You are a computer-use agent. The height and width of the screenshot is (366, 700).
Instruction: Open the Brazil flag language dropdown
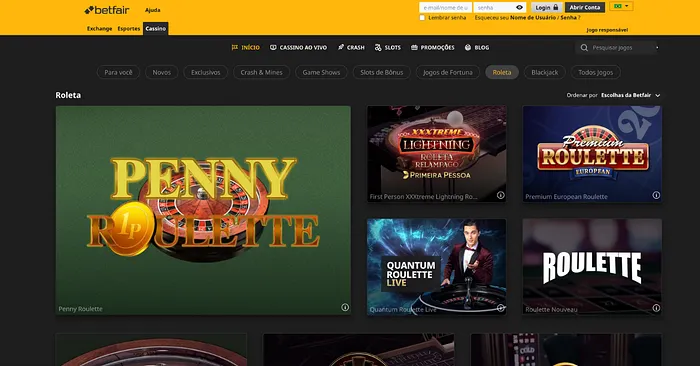pyautogui.click(x=621, y=6)
